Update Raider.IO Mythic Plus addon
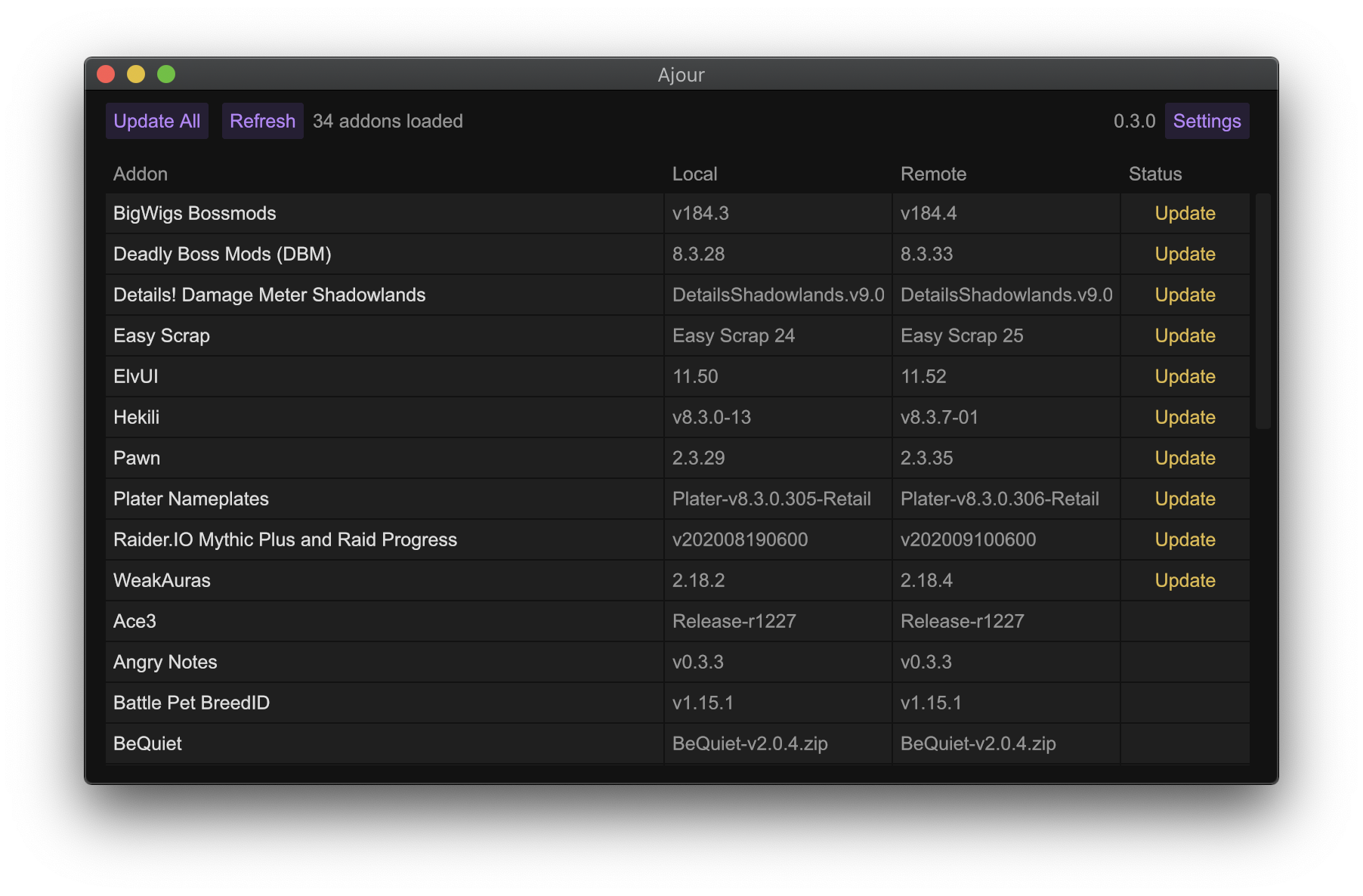Image resolution: width=1363 pixels, height=896 pixels. click(x=1185, y=539)
